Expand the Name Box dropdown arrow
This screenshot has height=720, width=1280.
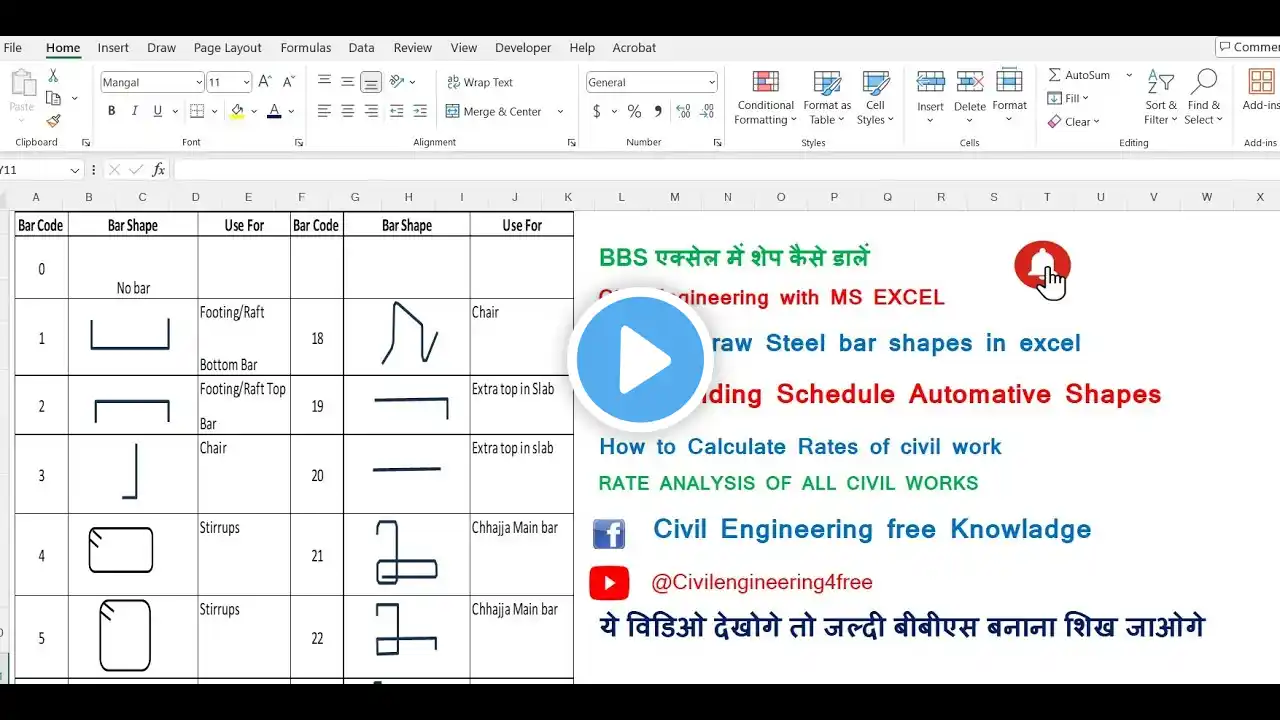74,170
